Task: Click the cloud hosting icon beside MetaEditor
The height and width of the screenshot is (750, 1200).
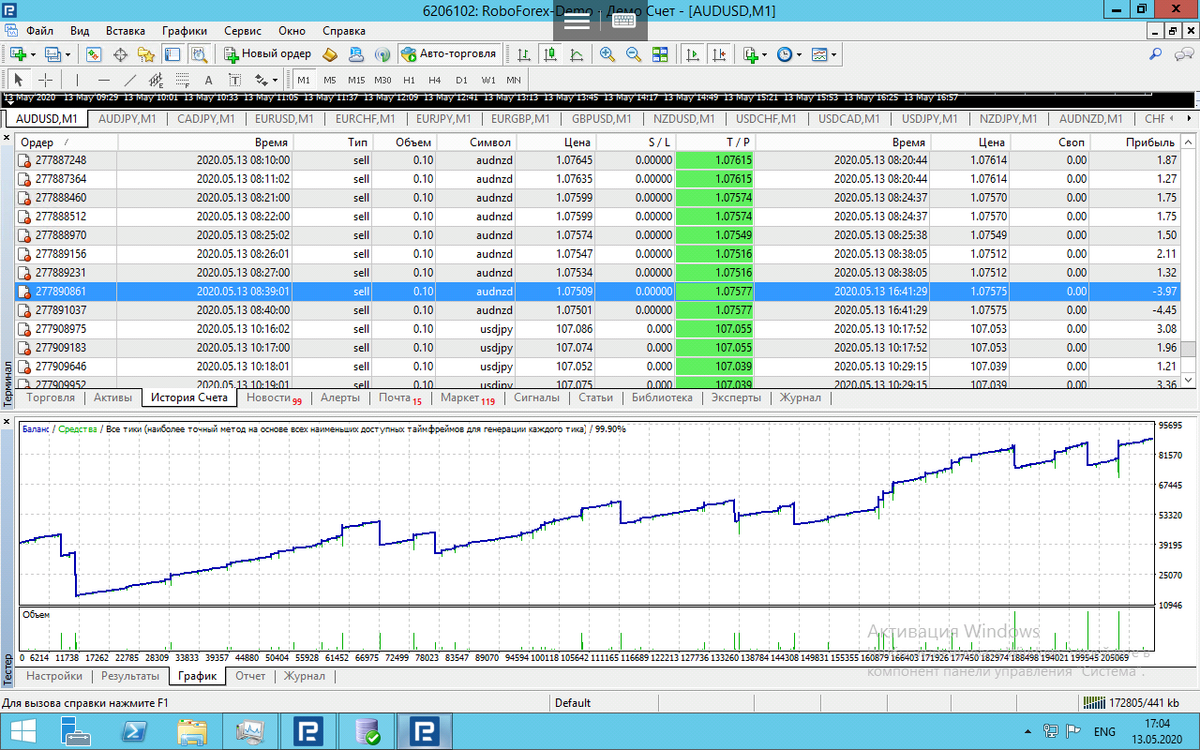Action: coord(356,54)
